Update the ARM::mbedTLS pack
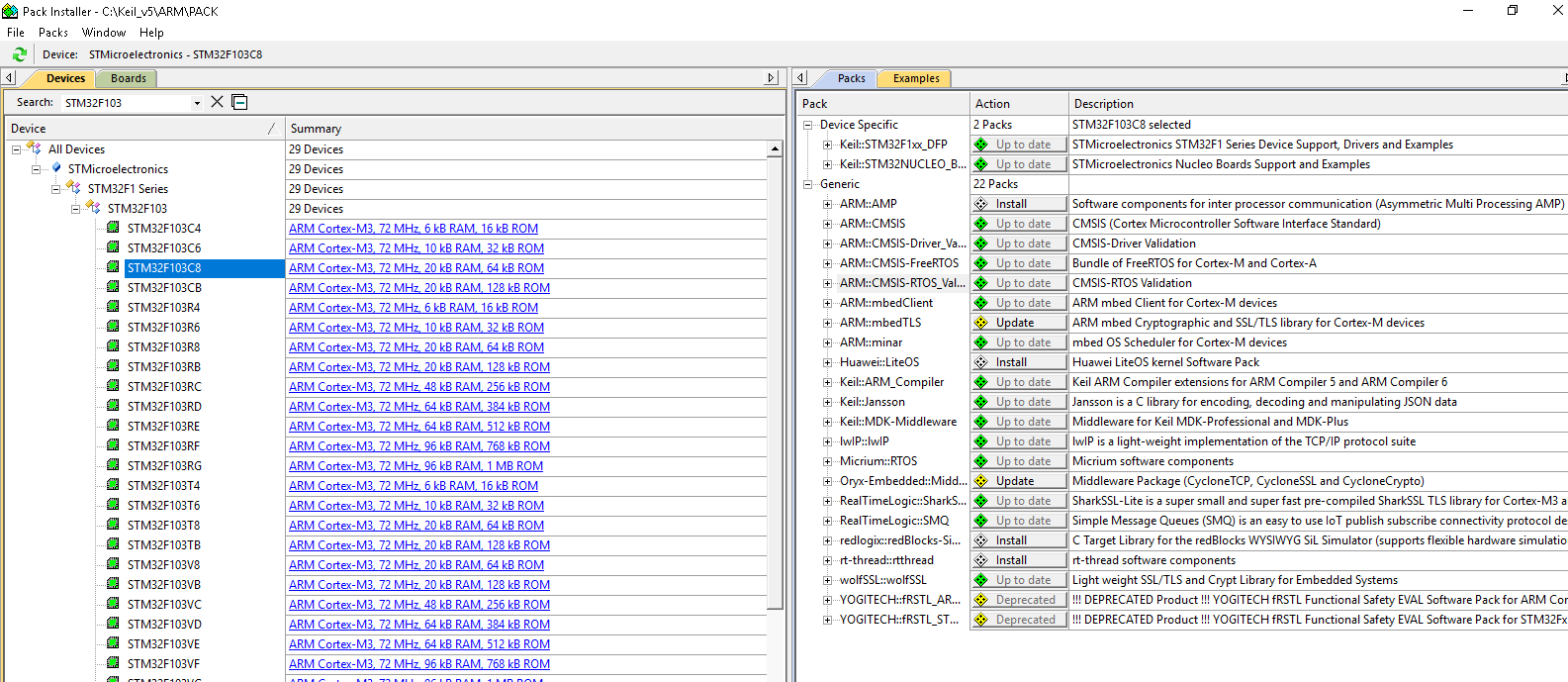 (1019, 323)
